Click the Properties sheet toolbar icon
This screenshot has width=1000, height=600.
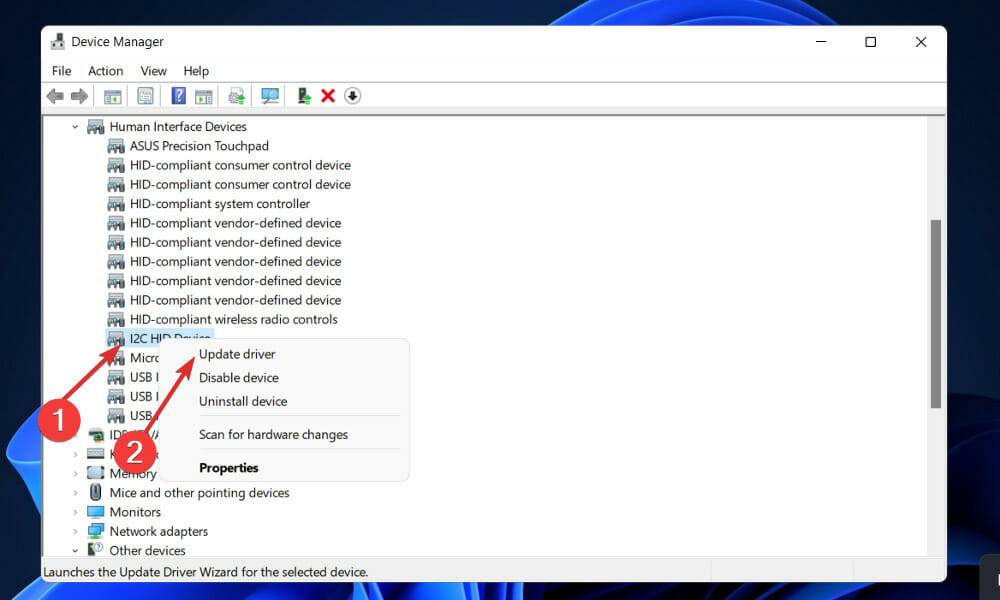pyautogui.click(x=145, y=96)
